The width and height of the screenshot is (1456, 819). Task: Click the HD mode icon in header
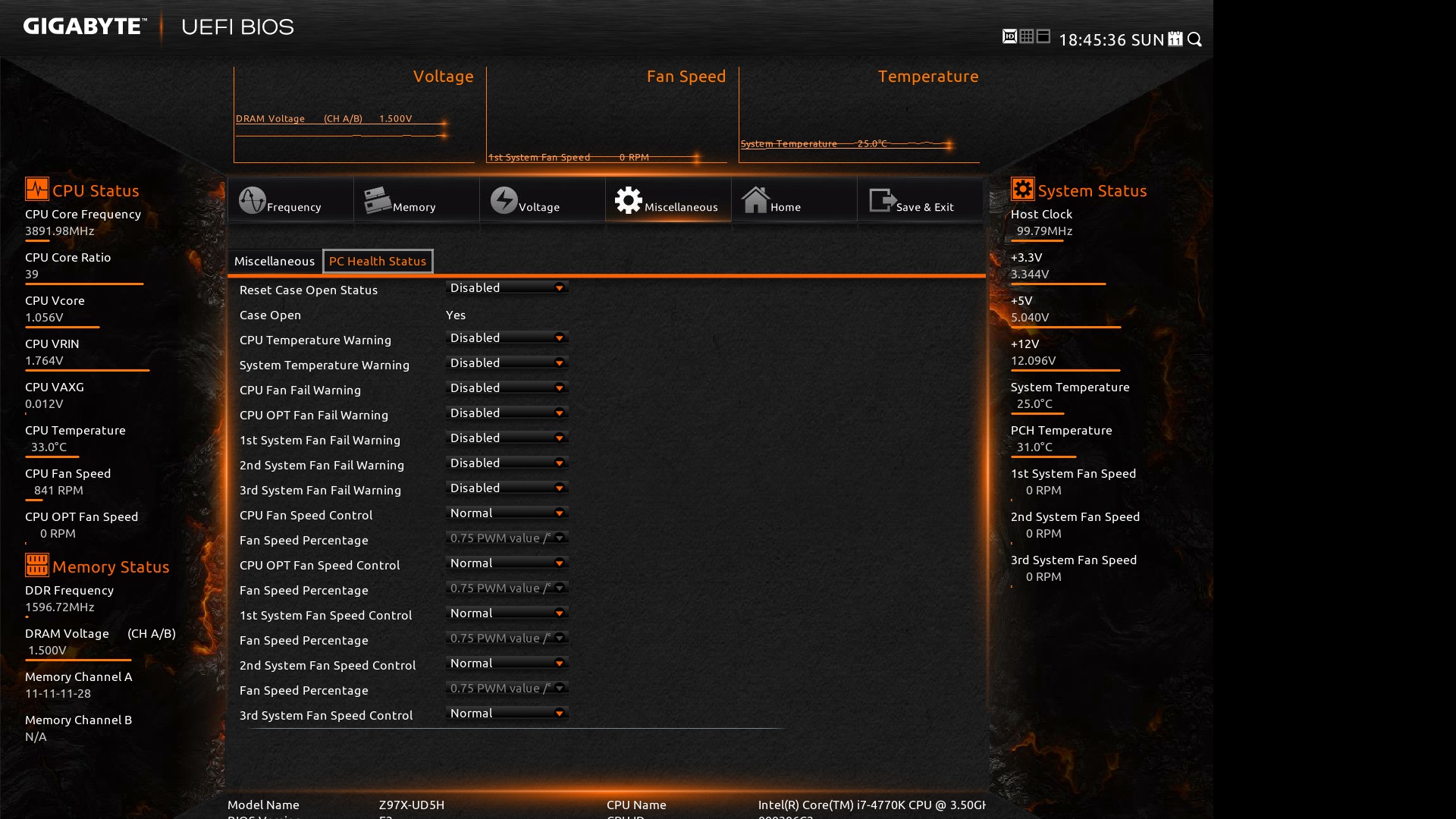point(1009,36)
